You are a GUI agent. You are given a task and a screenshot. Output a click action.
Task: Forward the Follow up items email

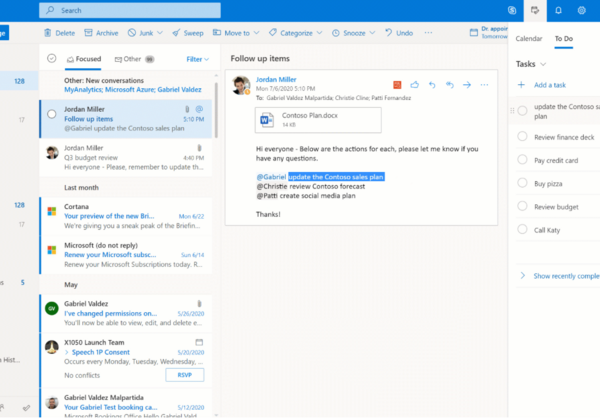467,85
